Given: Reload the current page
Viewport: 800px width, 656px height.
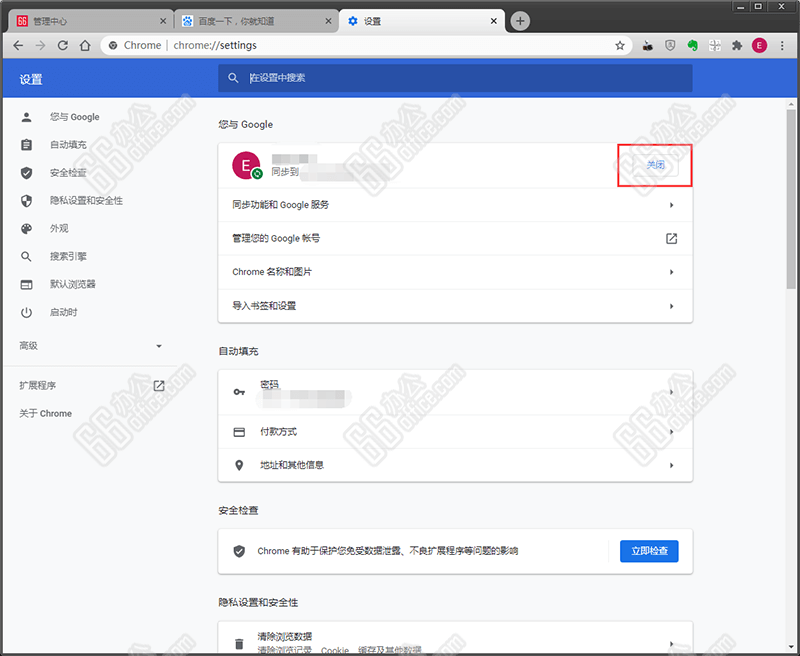Looking at the screenshot, I should coord(62,45).
